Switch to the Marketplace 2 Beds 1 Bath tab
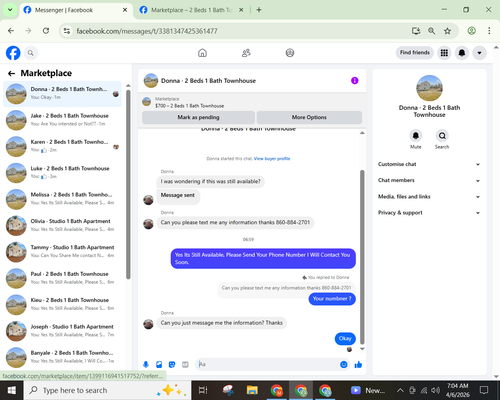 192,10
